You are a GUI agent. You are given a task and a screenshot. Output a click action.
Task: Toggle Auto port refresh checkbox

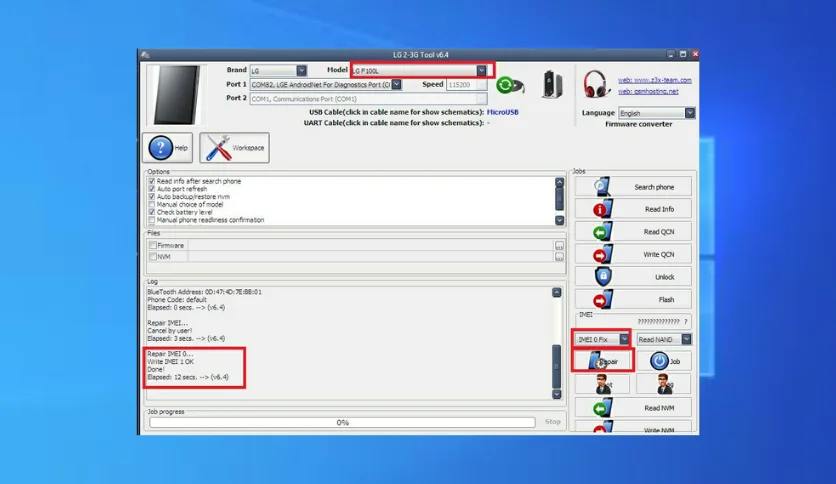(152, 189)
